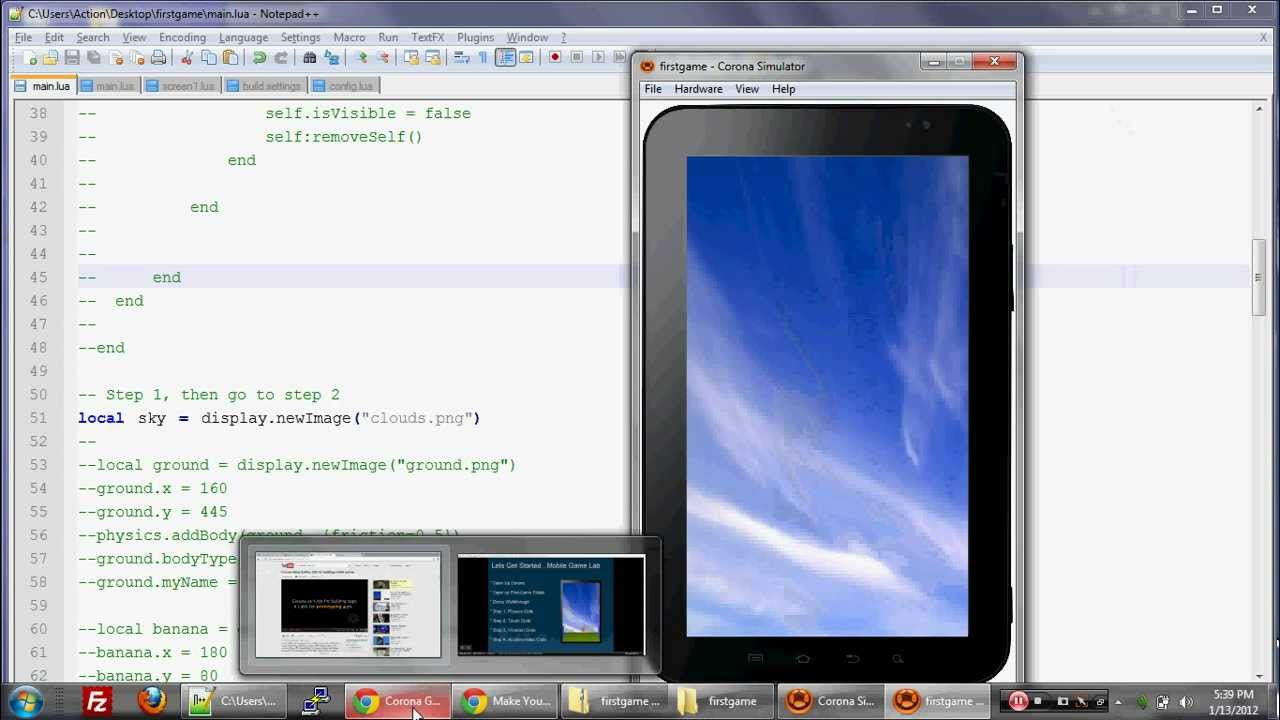Open the File menu in Notepad++

[23, 37]
